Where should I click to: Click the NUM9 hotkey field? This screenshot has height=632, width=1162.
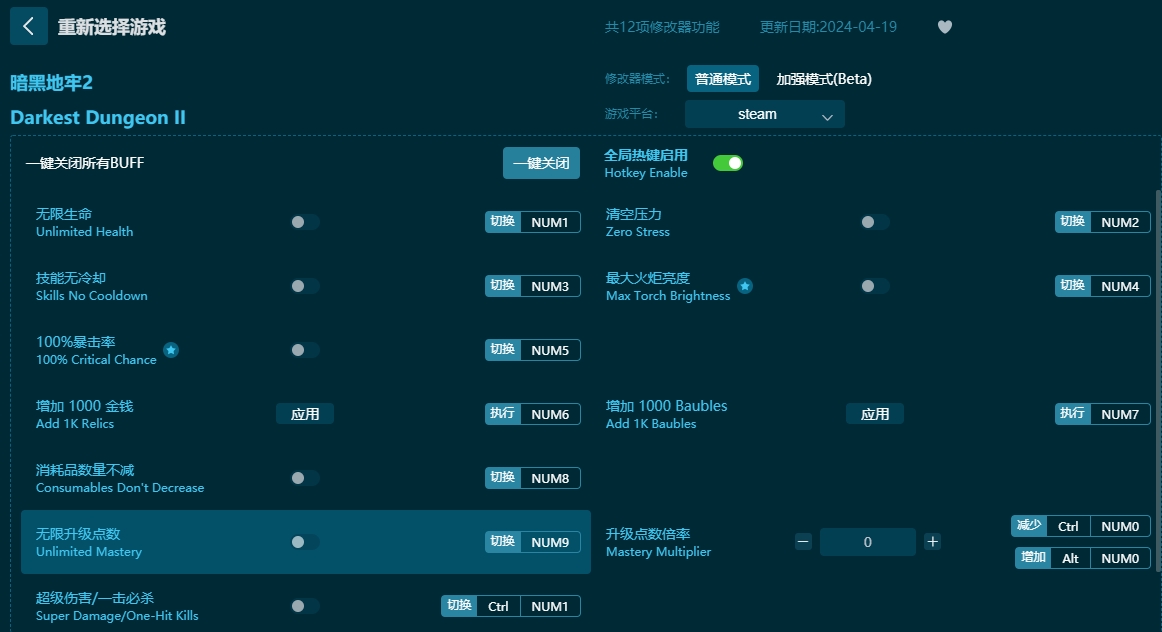(x=550, y=542)
